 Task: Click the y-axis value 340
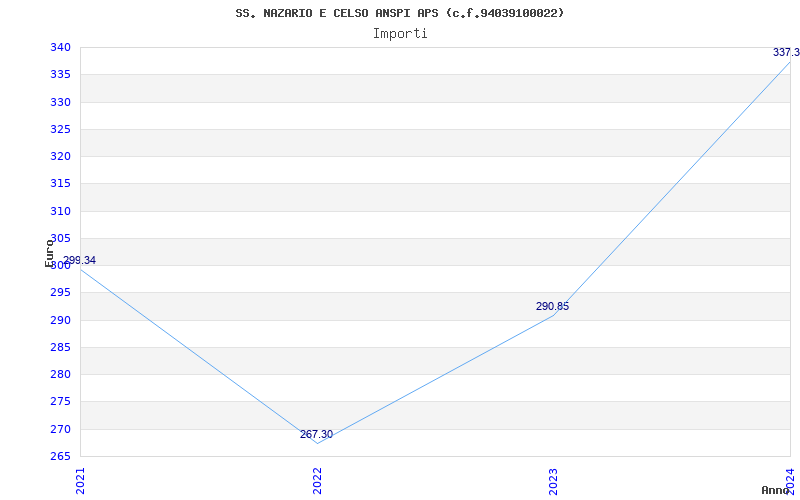click(x=59, y=47)
